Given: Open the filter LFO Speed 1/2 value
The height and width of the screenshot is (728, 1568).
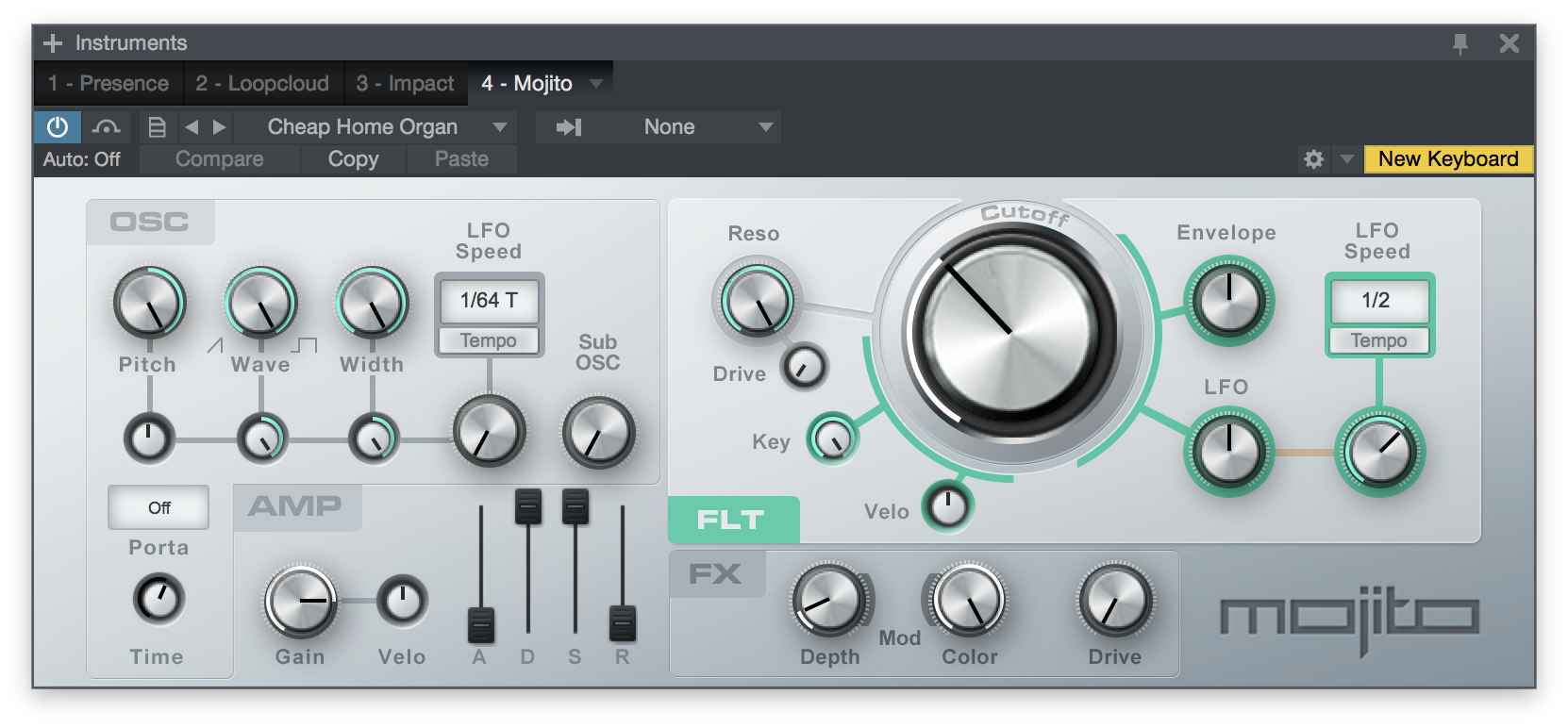Looking at the screenshot, I should (x=1379, y=301).
